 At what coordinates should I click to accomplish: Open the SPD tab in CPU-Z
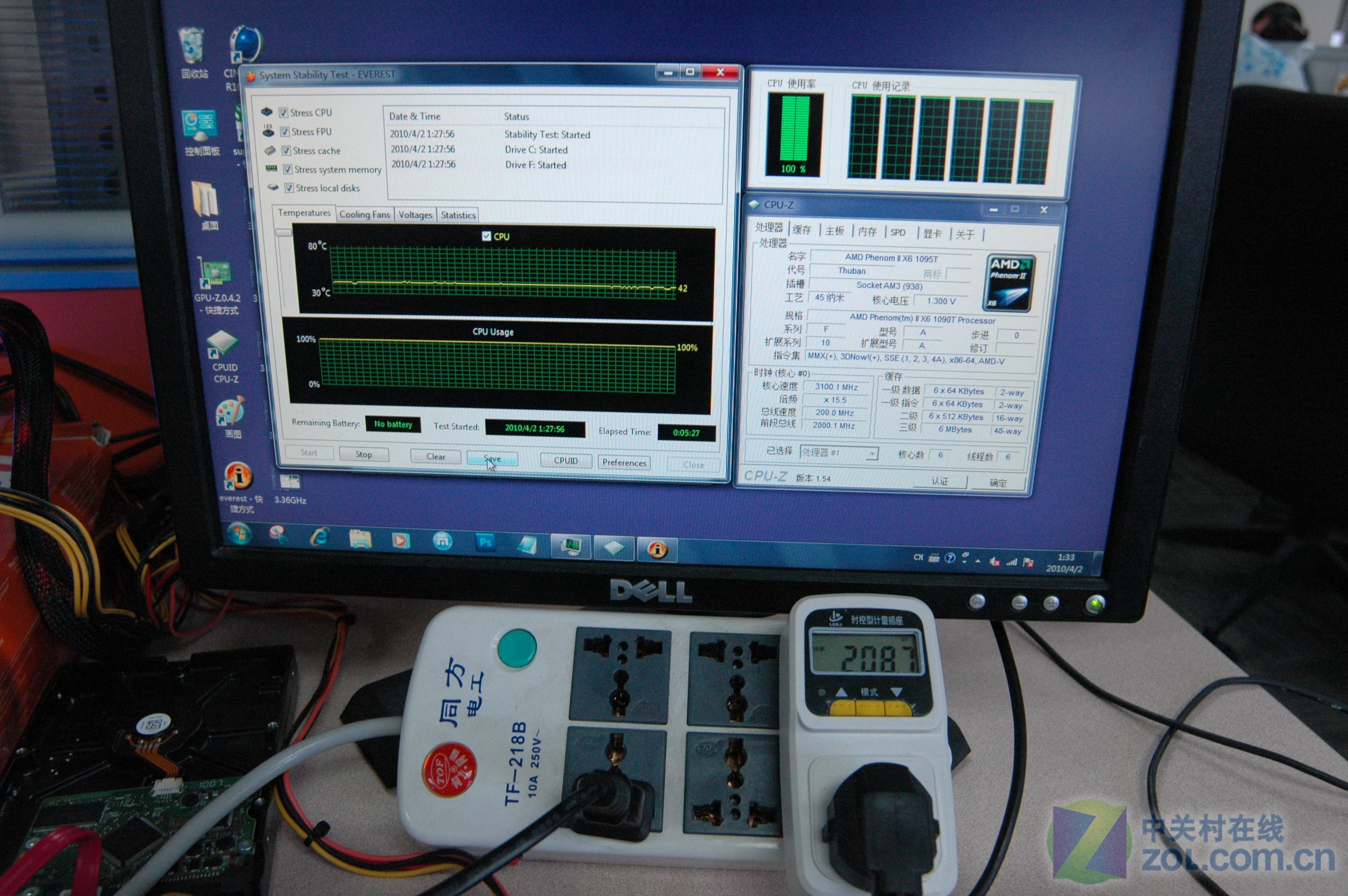click(x=898, y=233)
